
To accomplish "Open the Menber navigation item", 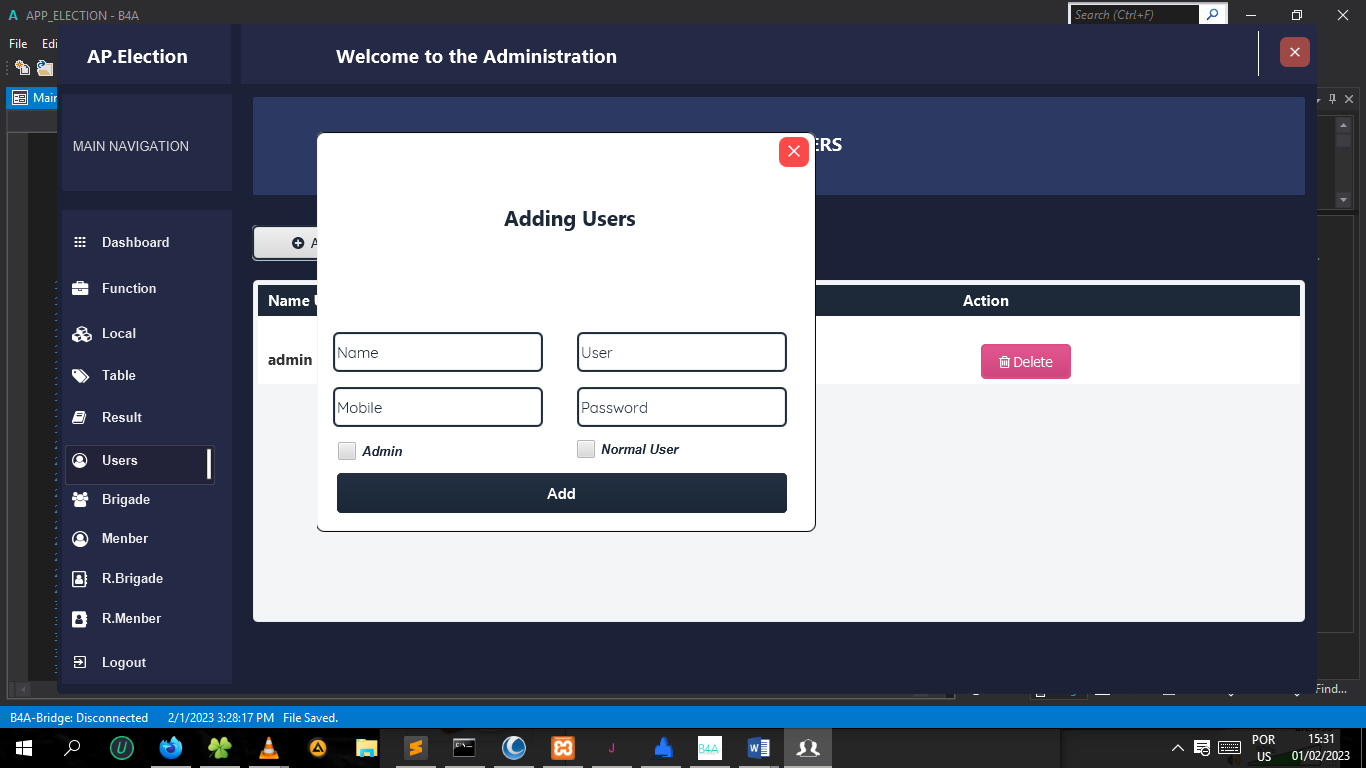I will click(125, 538).
